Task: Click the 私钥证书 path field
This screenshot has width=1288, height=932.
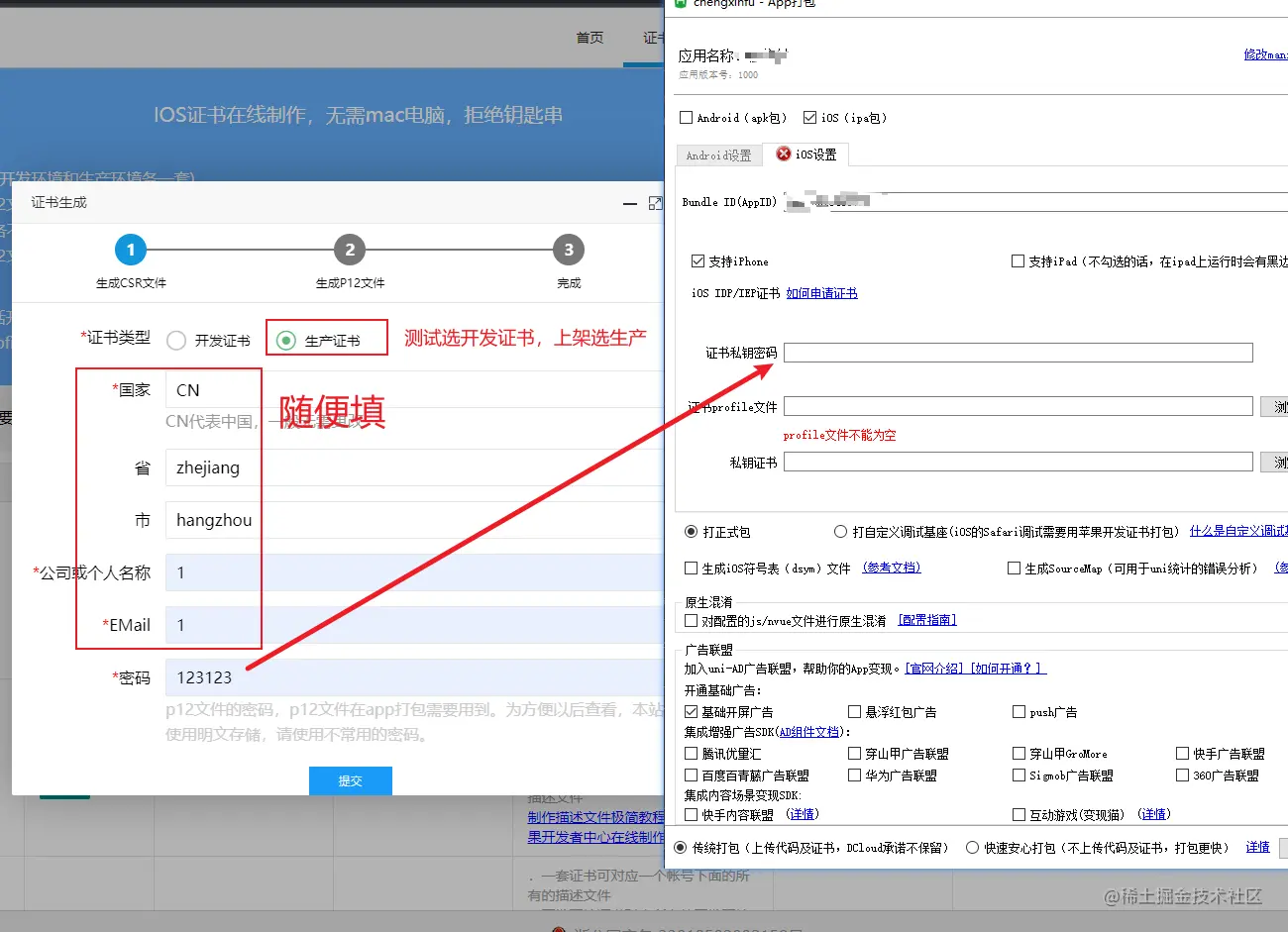Action: coord(1019,462)
